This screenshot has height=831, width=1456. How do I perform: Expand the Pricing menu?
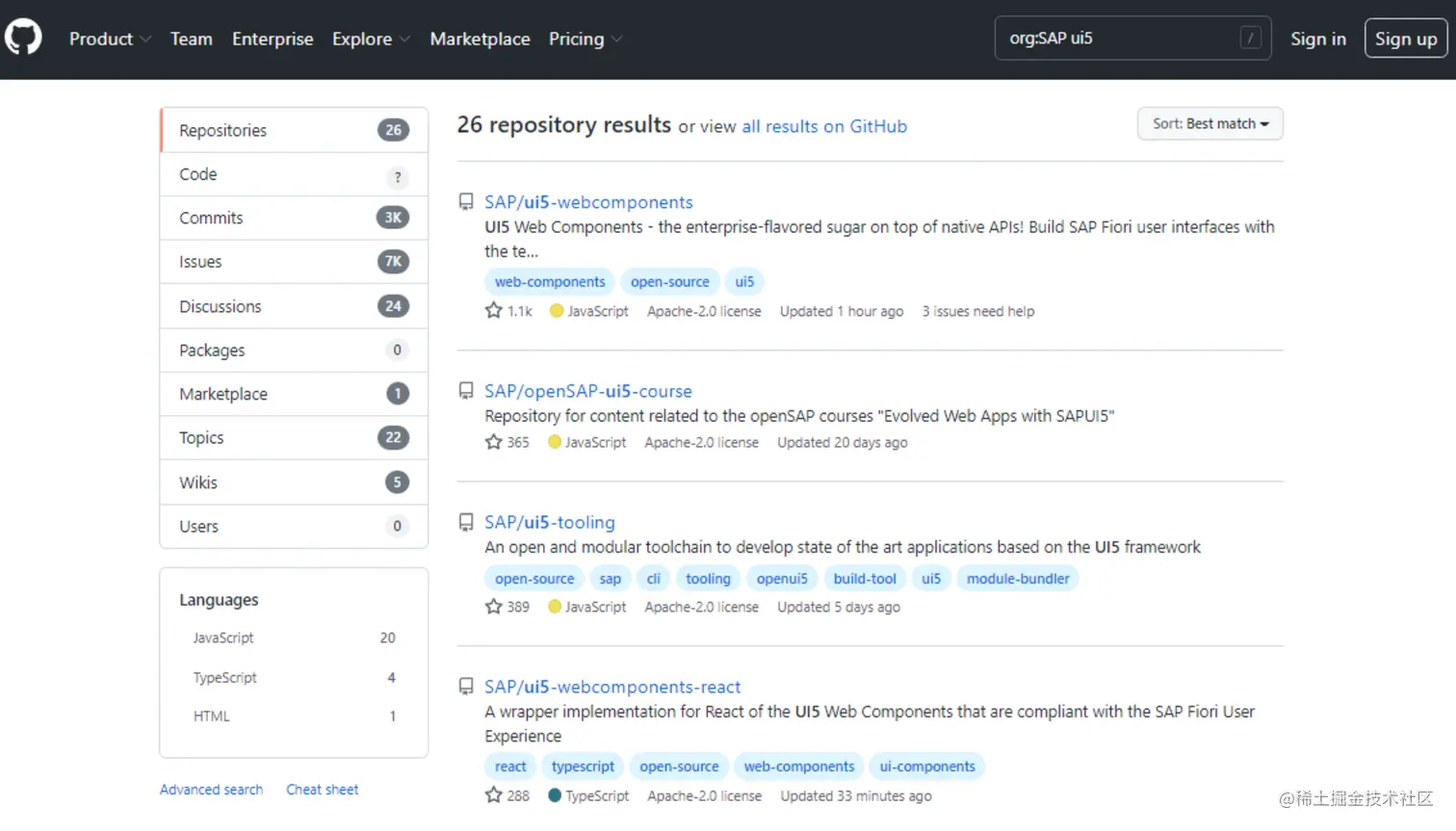[x=585, y=39]
